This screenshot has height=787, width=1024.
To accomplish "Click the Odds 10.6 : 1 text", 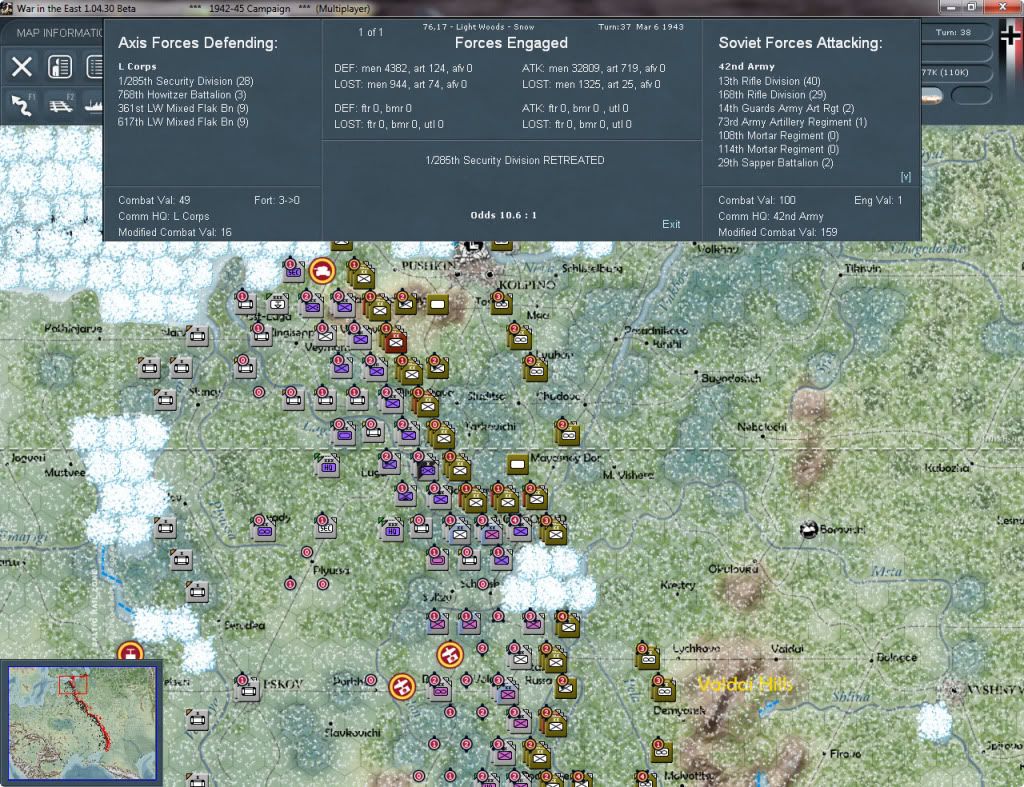I will click(504, 216).
